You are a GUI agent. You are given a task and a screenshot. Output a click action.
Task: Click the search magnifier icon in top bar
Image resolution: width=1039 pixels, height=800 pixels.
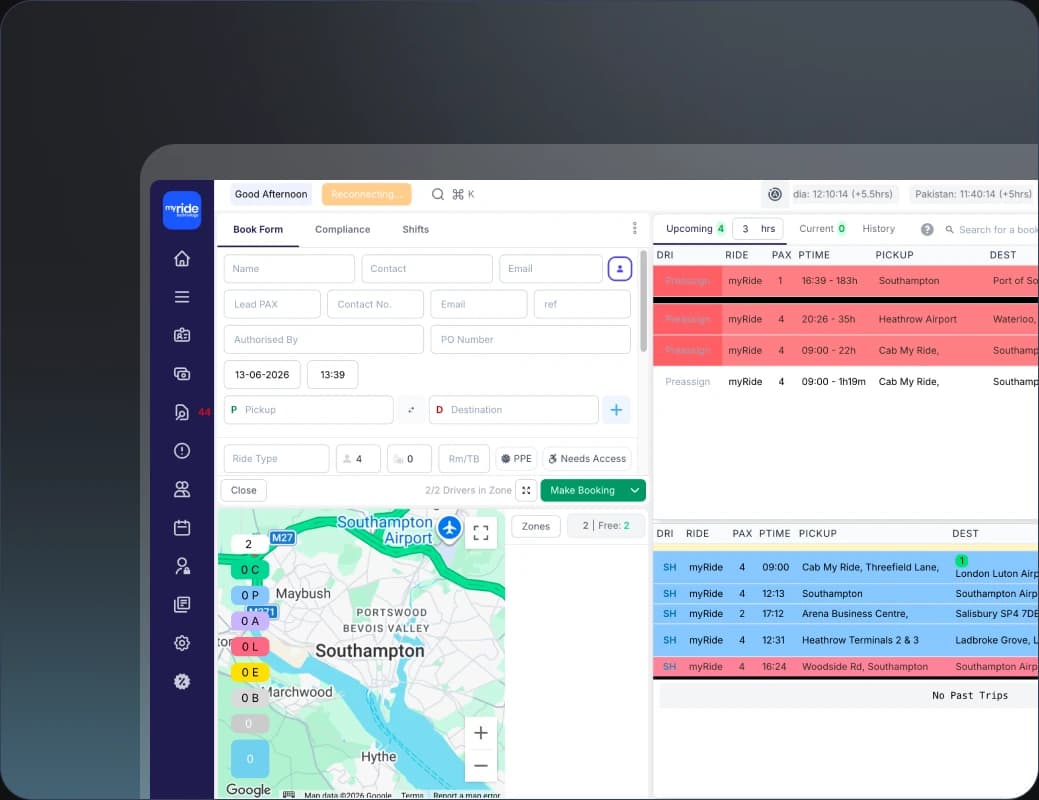437,194
